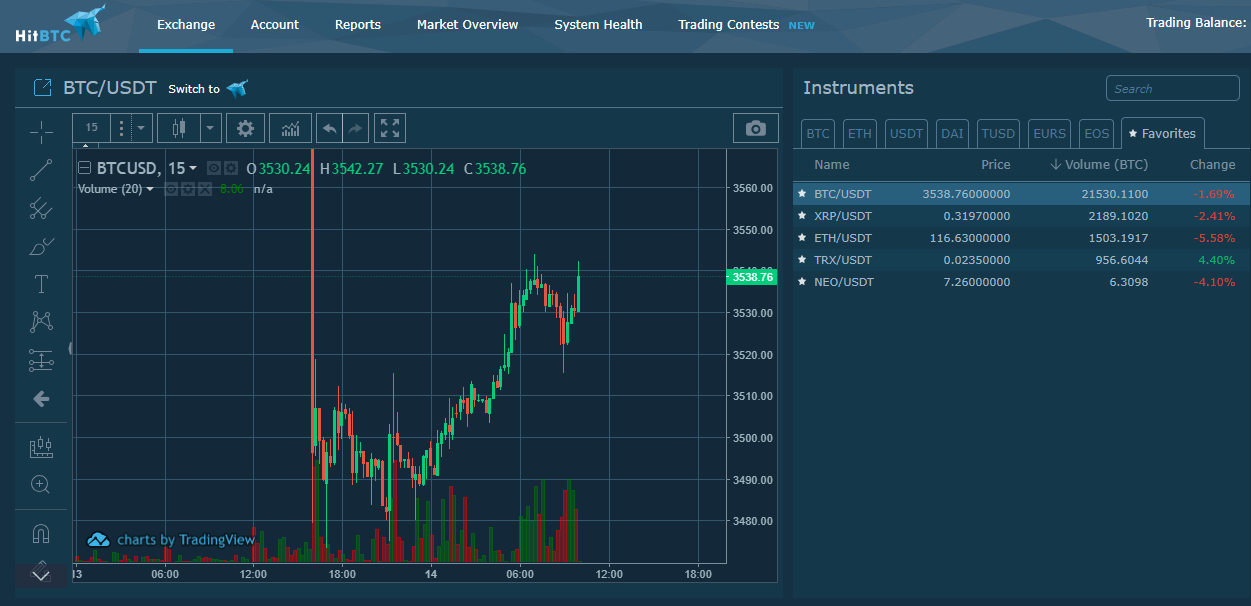This screenshot has height=606, width=1251.
Task: Sort instruments by Name column
Action: [x=832, y=164]
